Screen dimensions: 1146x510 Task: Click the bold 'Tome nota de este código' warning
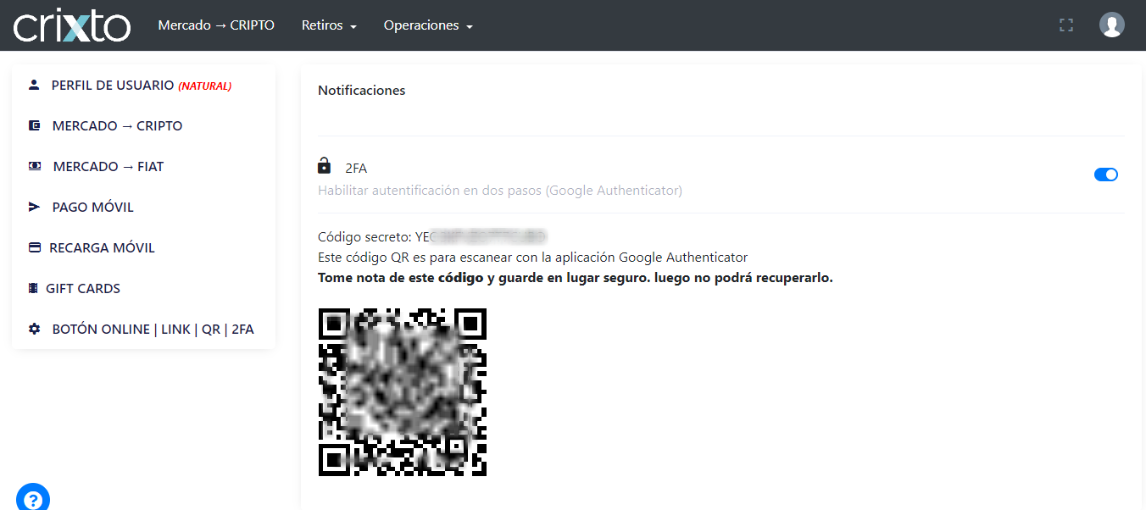575,278
